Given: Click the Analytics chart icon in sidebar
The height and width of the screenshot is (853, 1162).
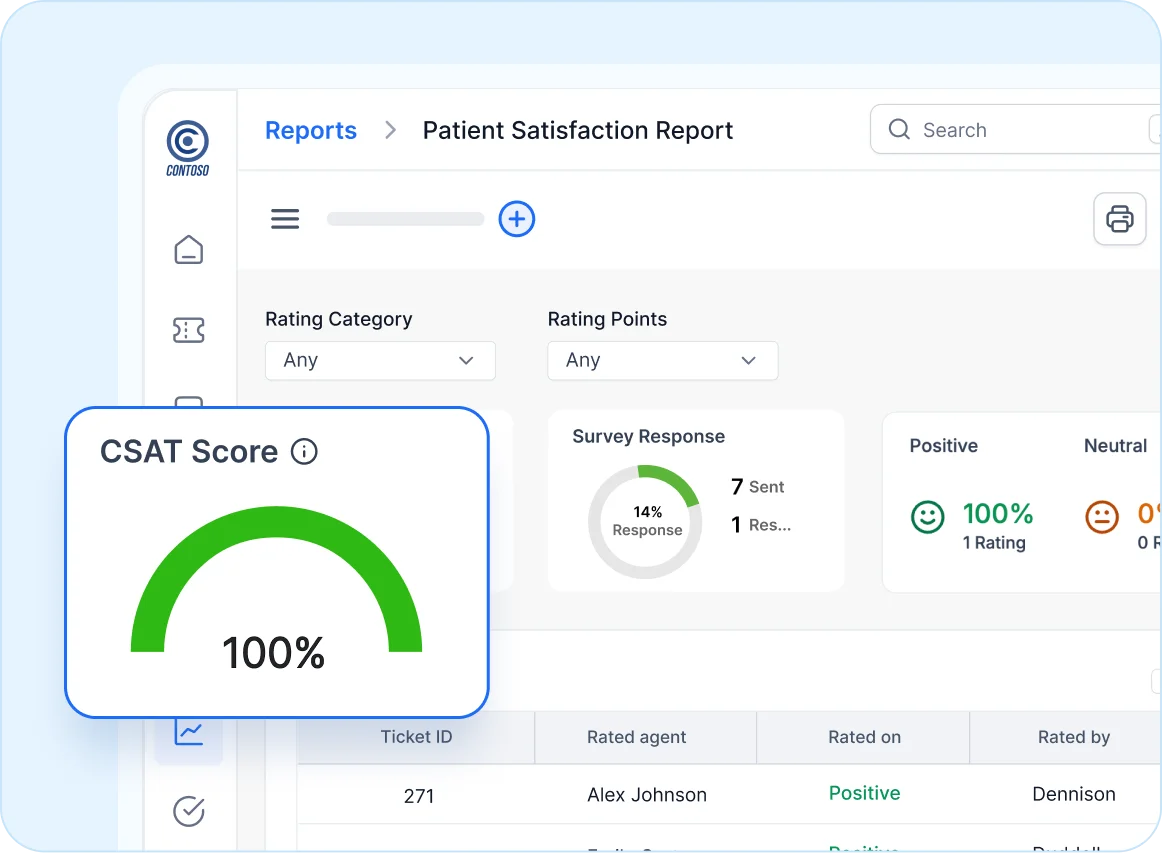Looking at the screenshot, I should pyautogui.click(x=189, y=732).
